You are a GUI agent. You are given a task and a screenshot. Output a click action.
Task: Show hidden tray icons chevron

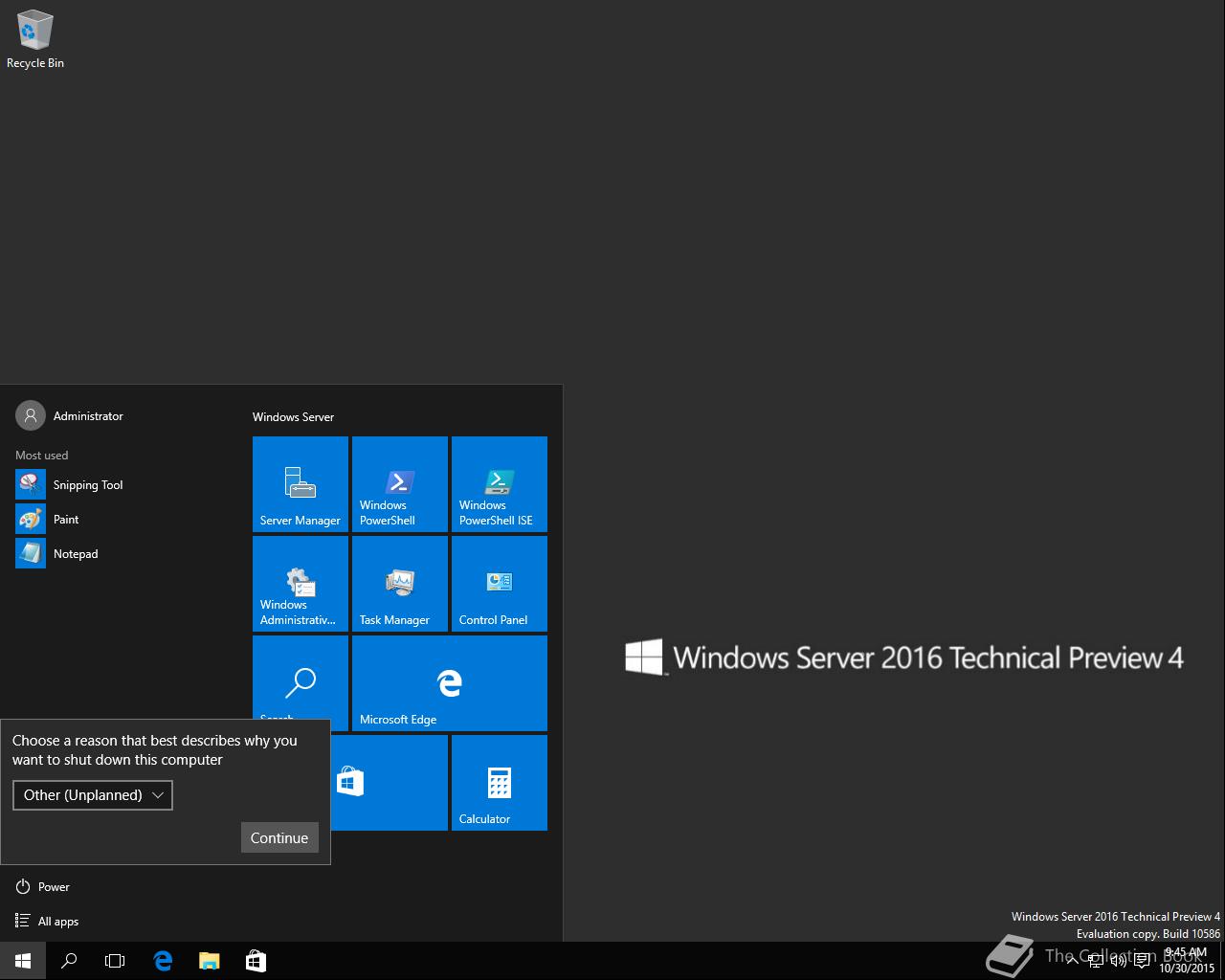pyautogui.click(x=1072, y=961)
